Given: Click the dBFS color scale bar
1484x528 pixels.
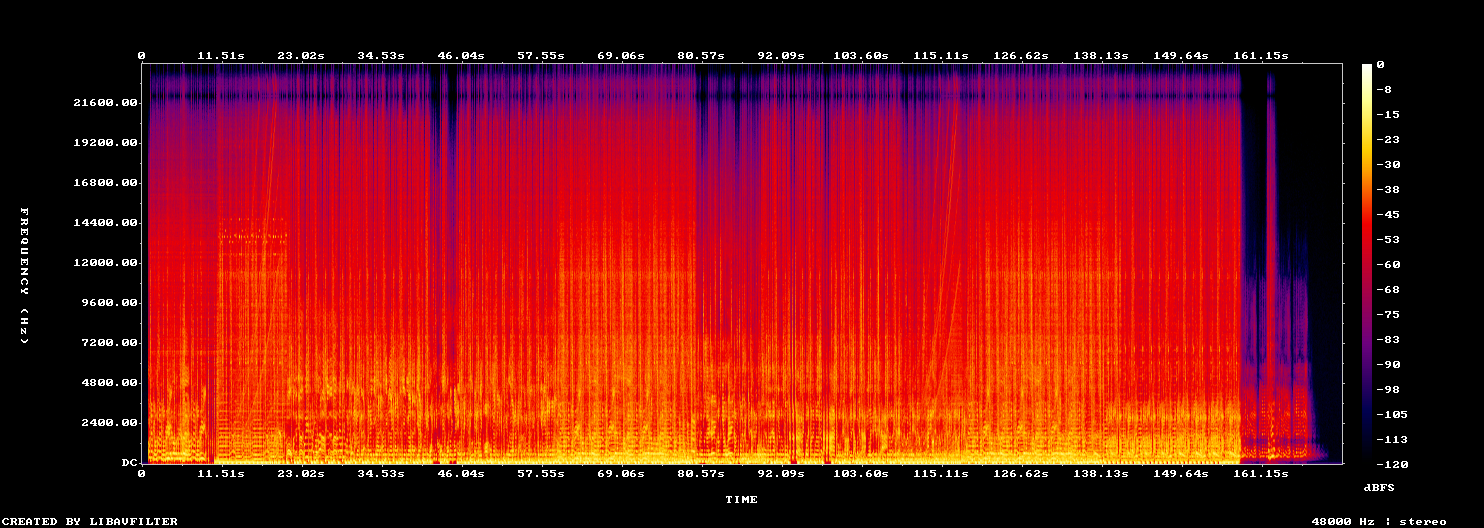Looking at the screenshot, I should (x=1367, y=263).
